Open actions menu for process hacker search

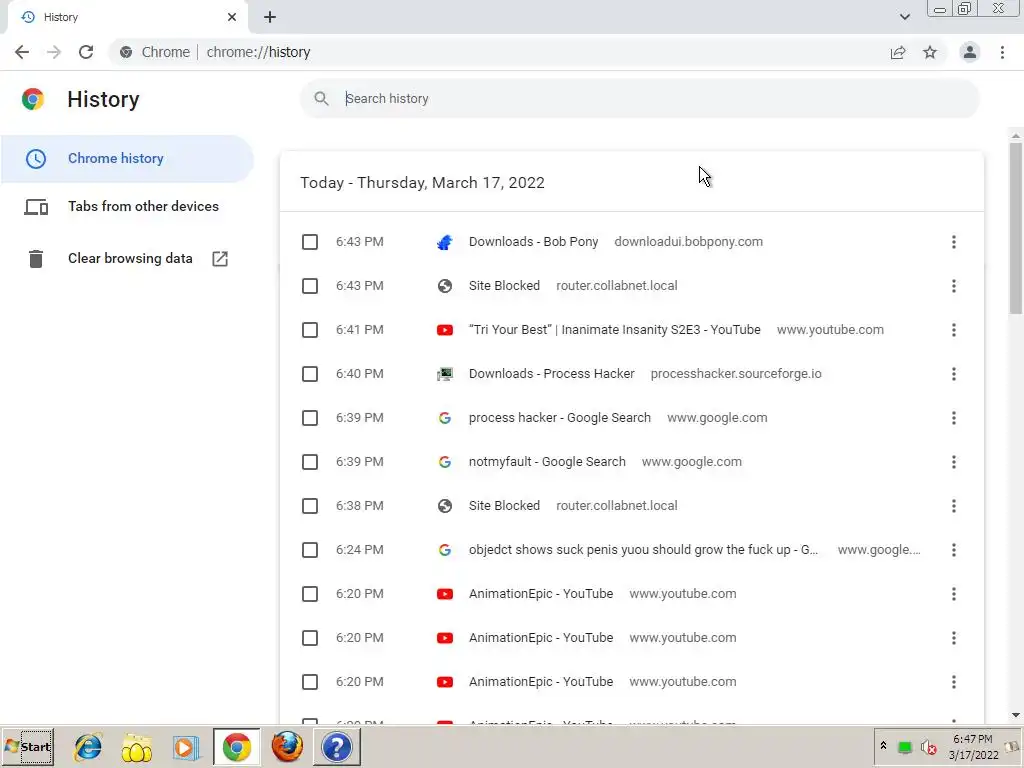point(953,418)
